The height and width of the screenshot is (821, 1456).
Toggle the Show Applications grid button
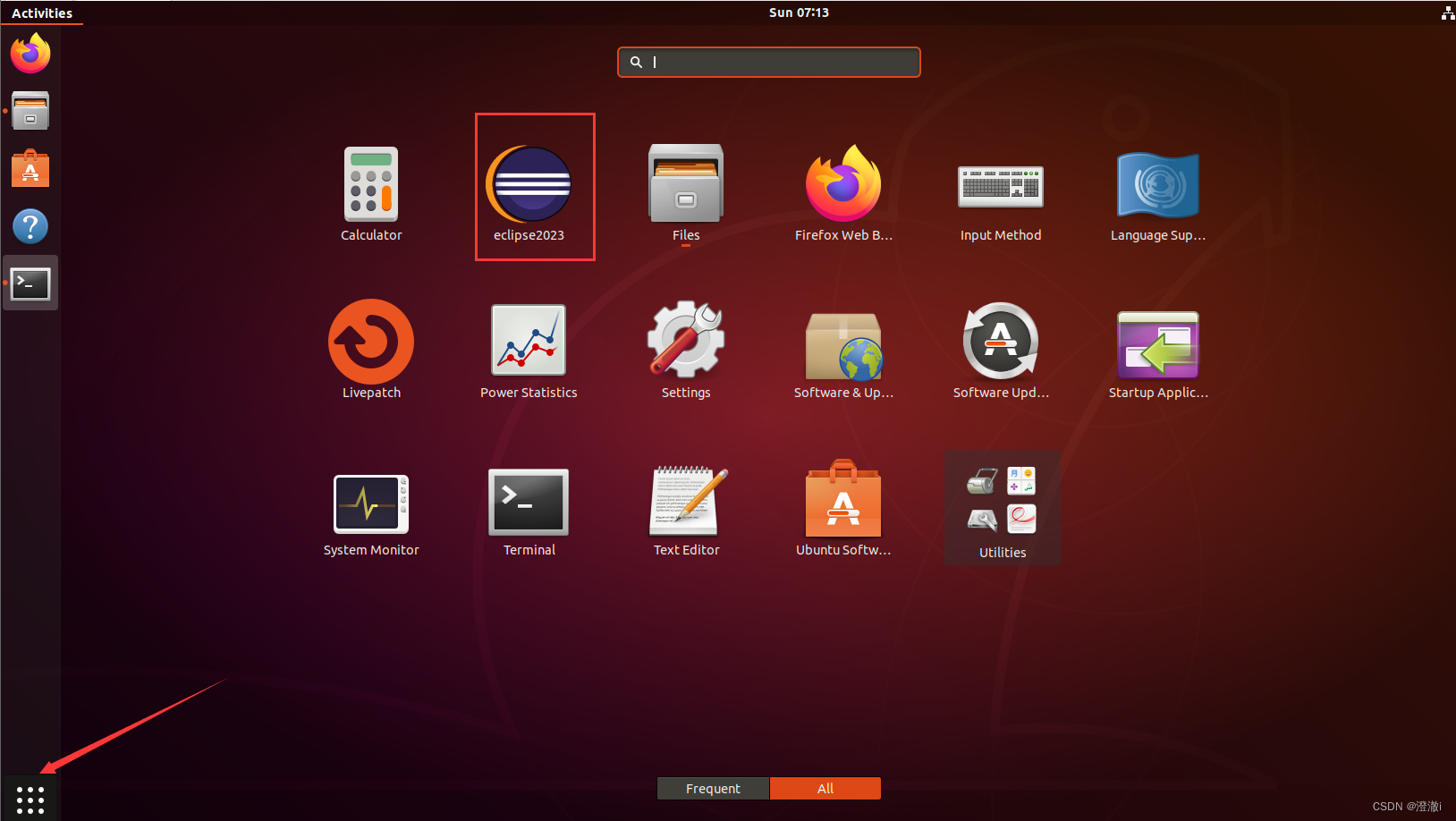click(30, 800)
